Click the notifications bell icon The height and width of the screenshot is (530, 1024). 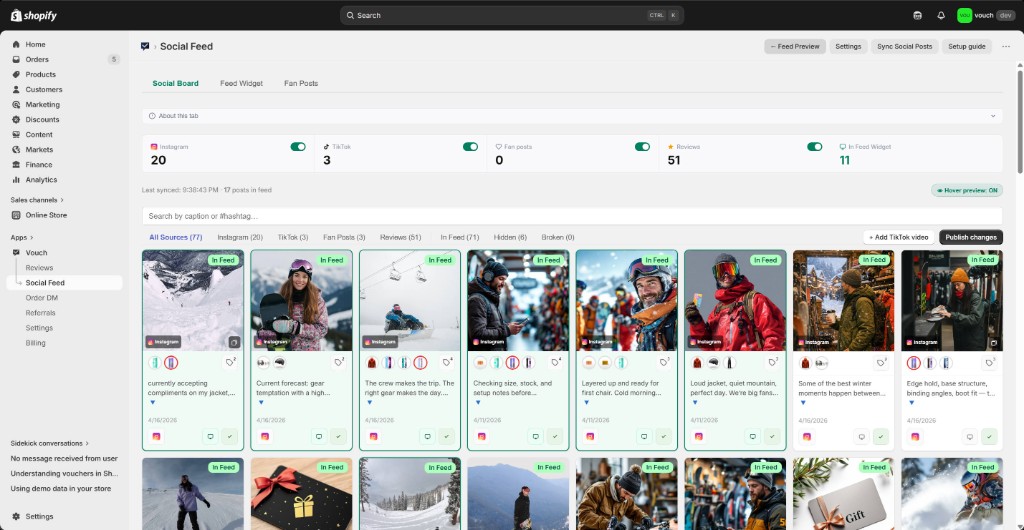point(941,15)
